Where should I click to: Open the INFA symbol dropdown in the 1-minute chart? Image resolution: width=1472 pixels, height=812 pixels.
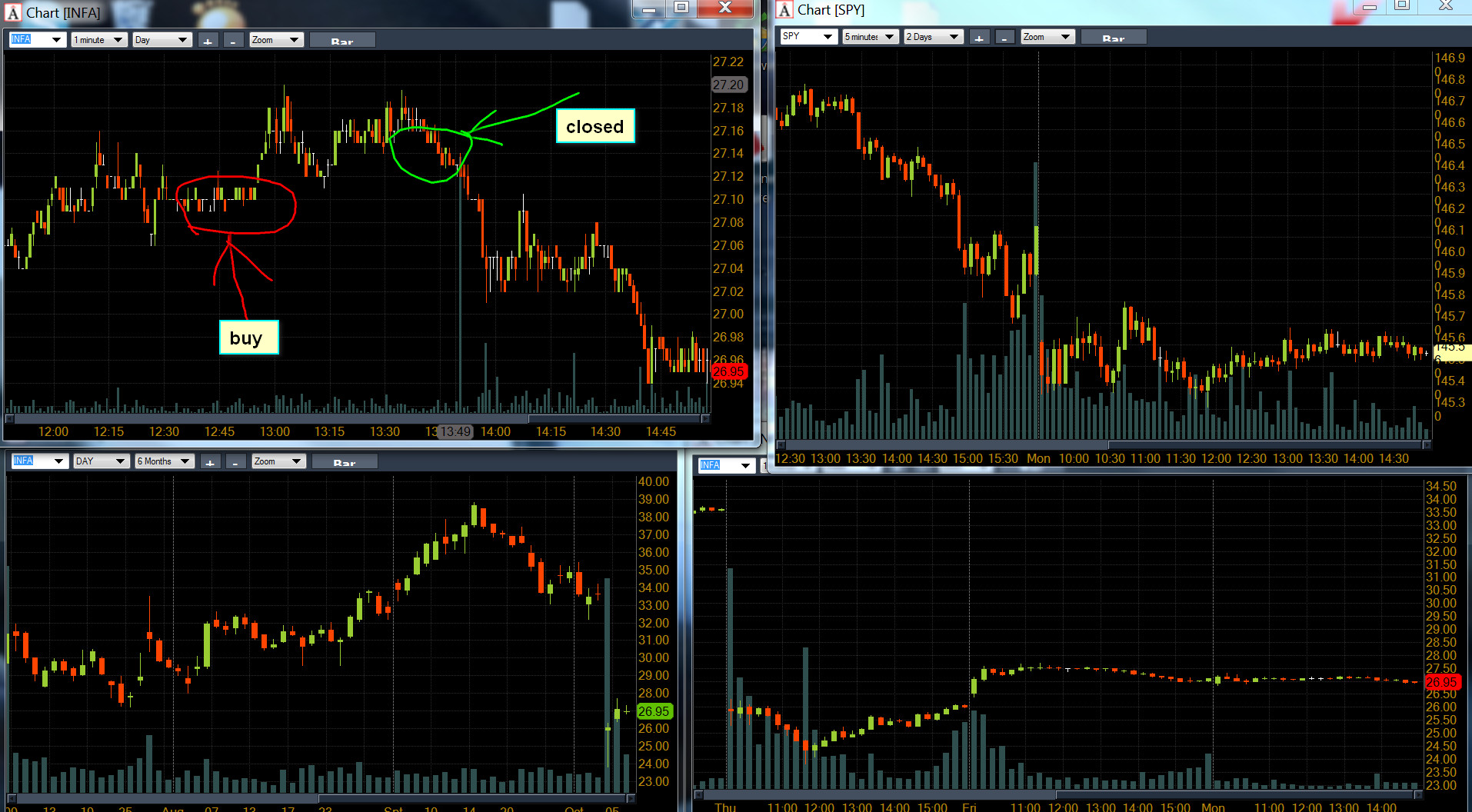click(x=38, y=40)
